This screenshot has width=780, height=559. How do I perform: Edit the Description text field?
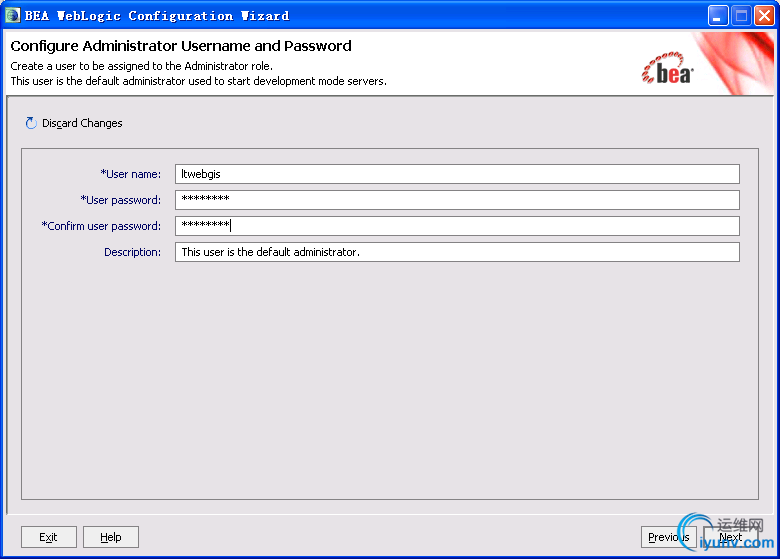coord(457,252)
